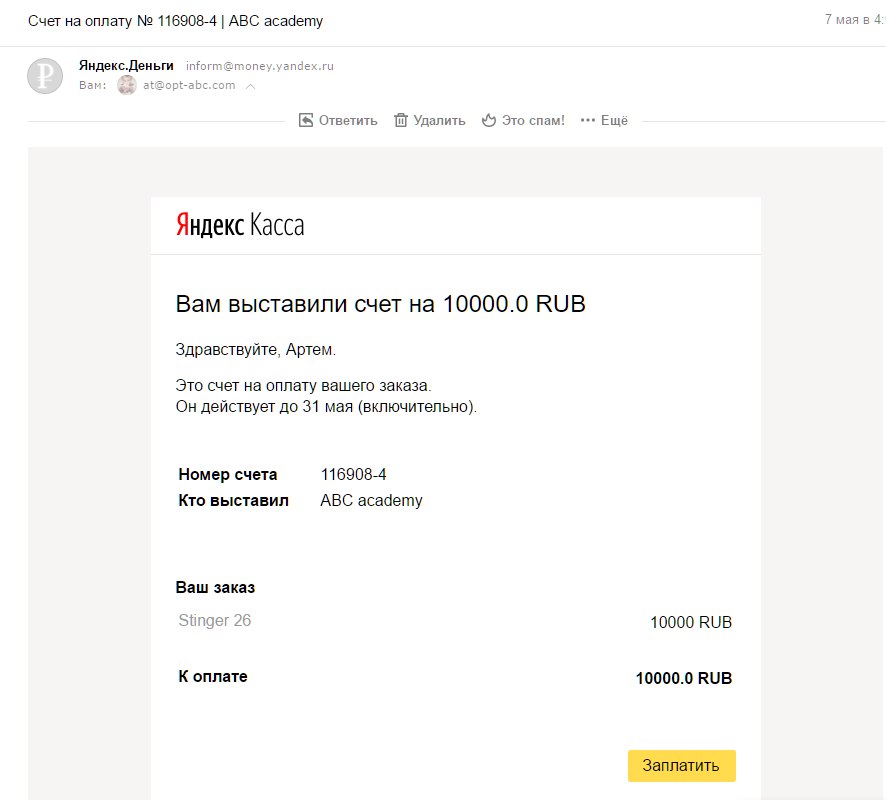
Task: Click the Яндекс Касса logo
Action: click(240, 225)
